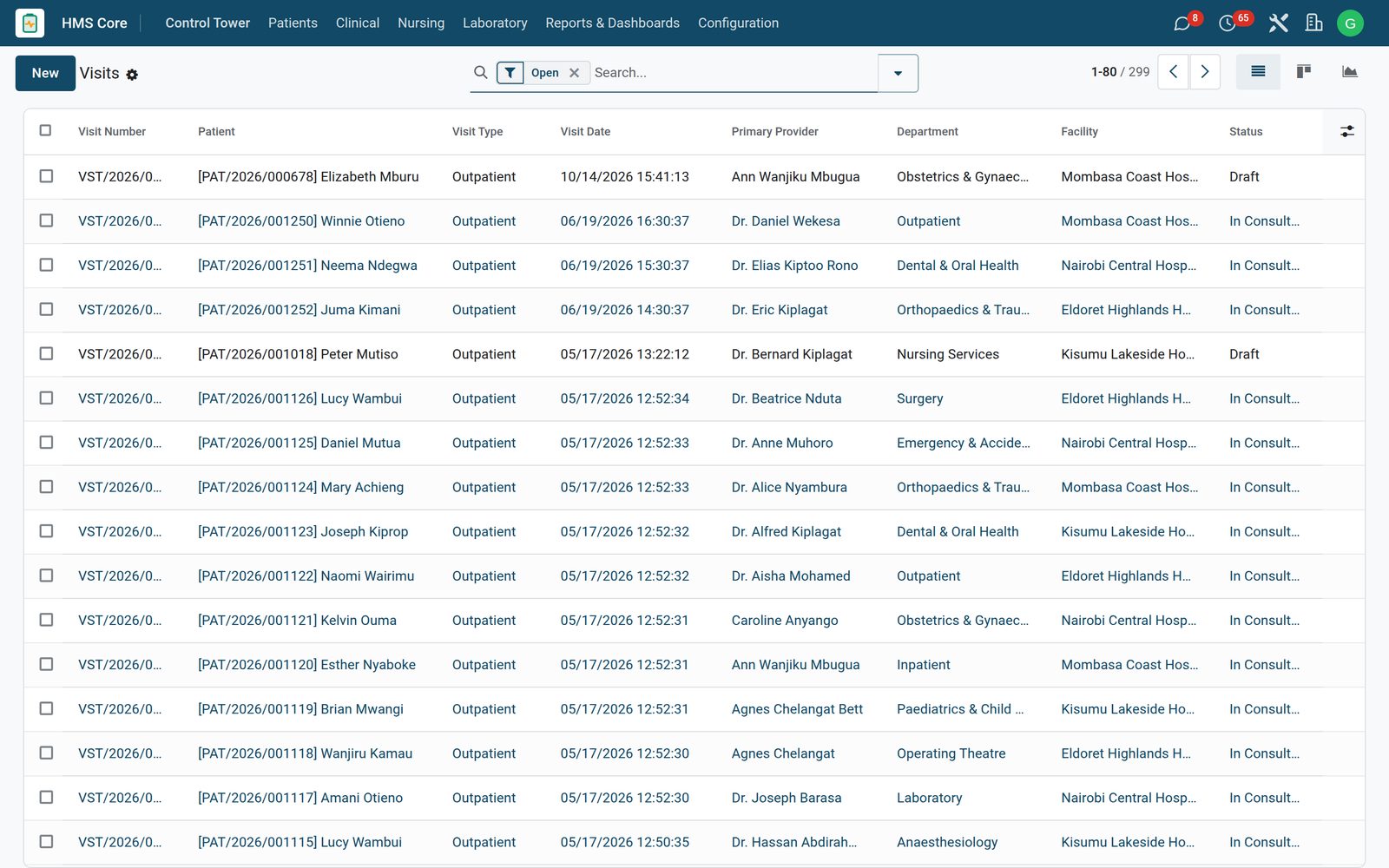
Task: Open the company building icon
Action: tap(1313, 23)
